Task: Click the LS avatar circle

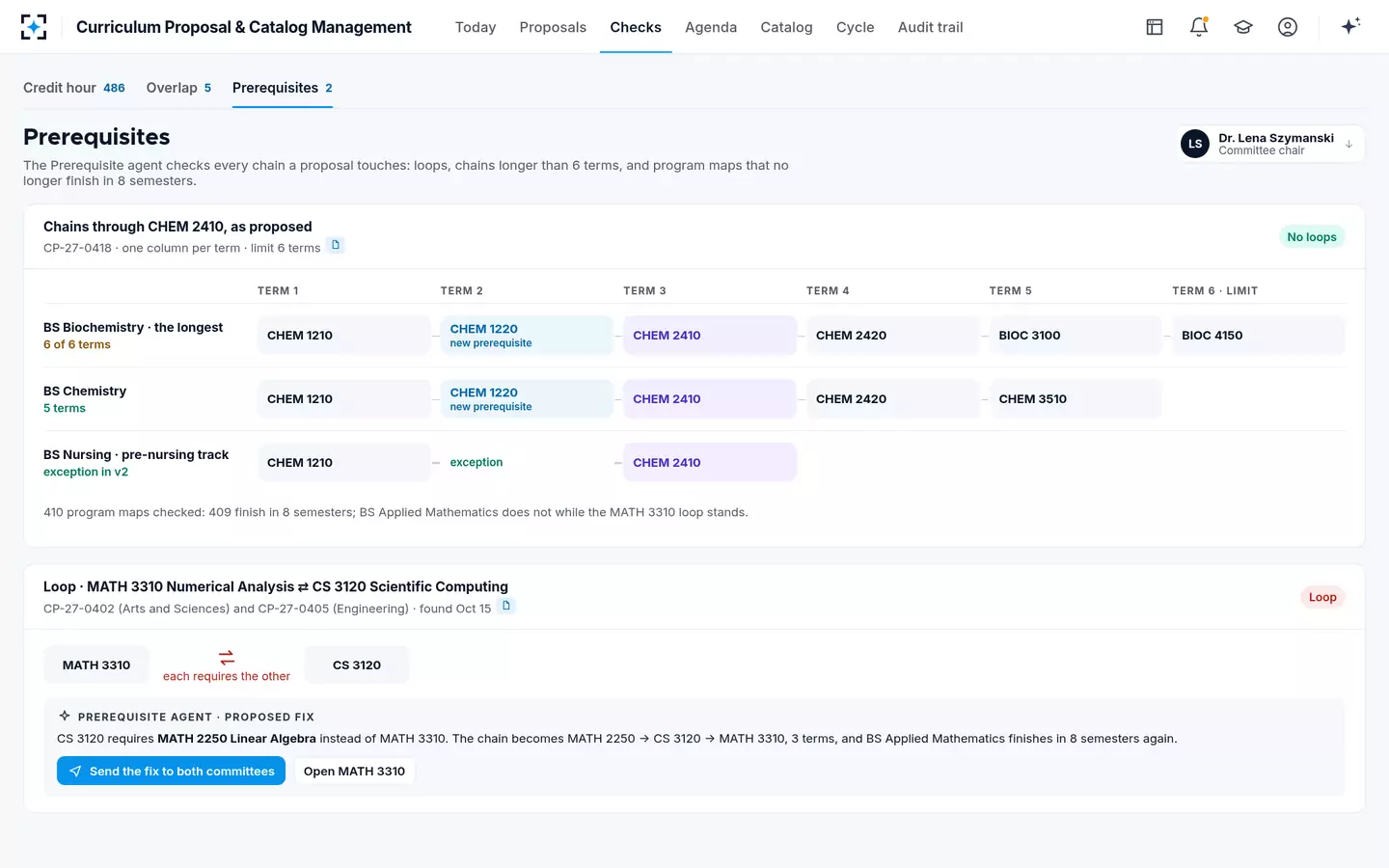Action: pos(1195,144)
